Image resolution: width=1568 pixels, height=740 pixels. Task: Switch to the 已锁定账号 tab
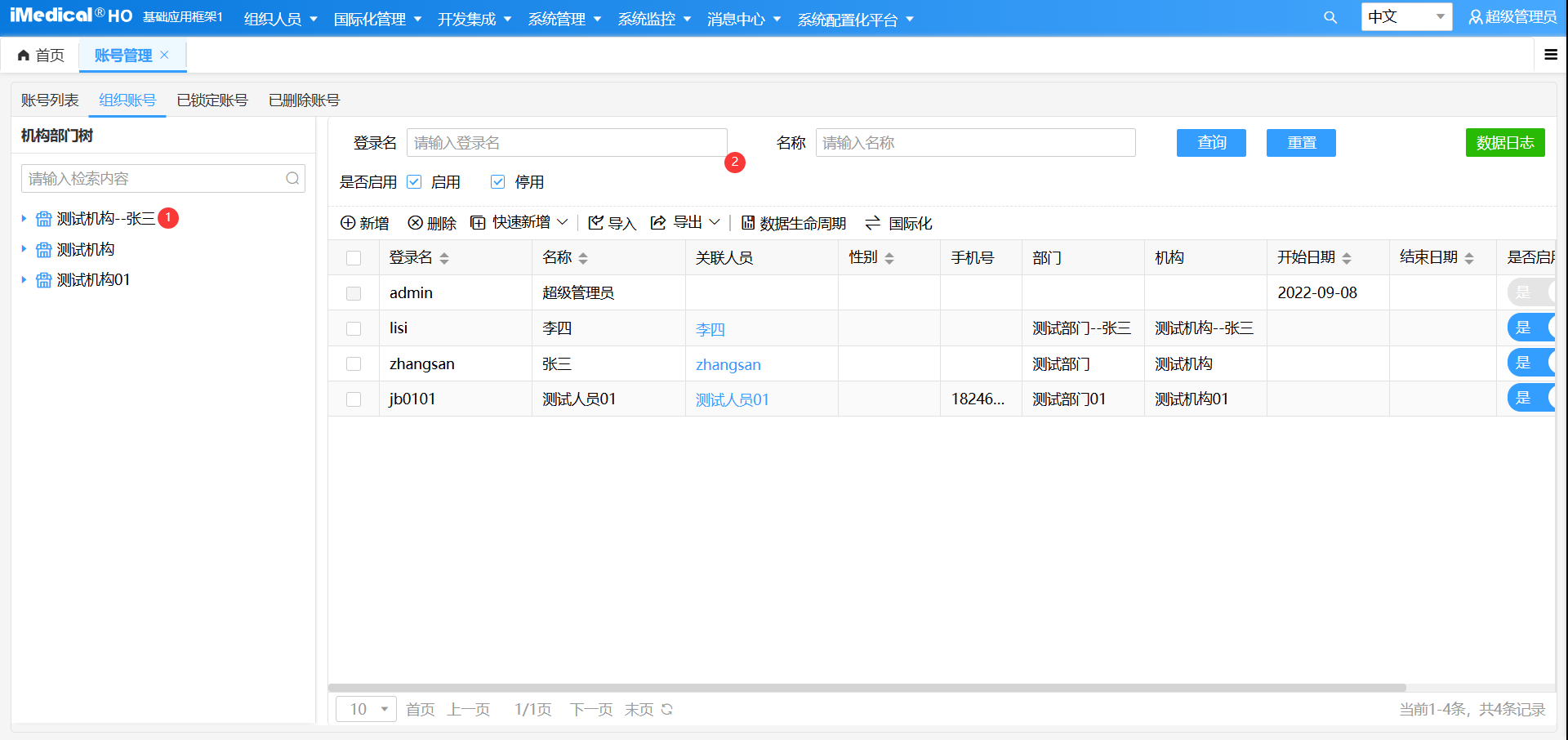pos(212,100)
